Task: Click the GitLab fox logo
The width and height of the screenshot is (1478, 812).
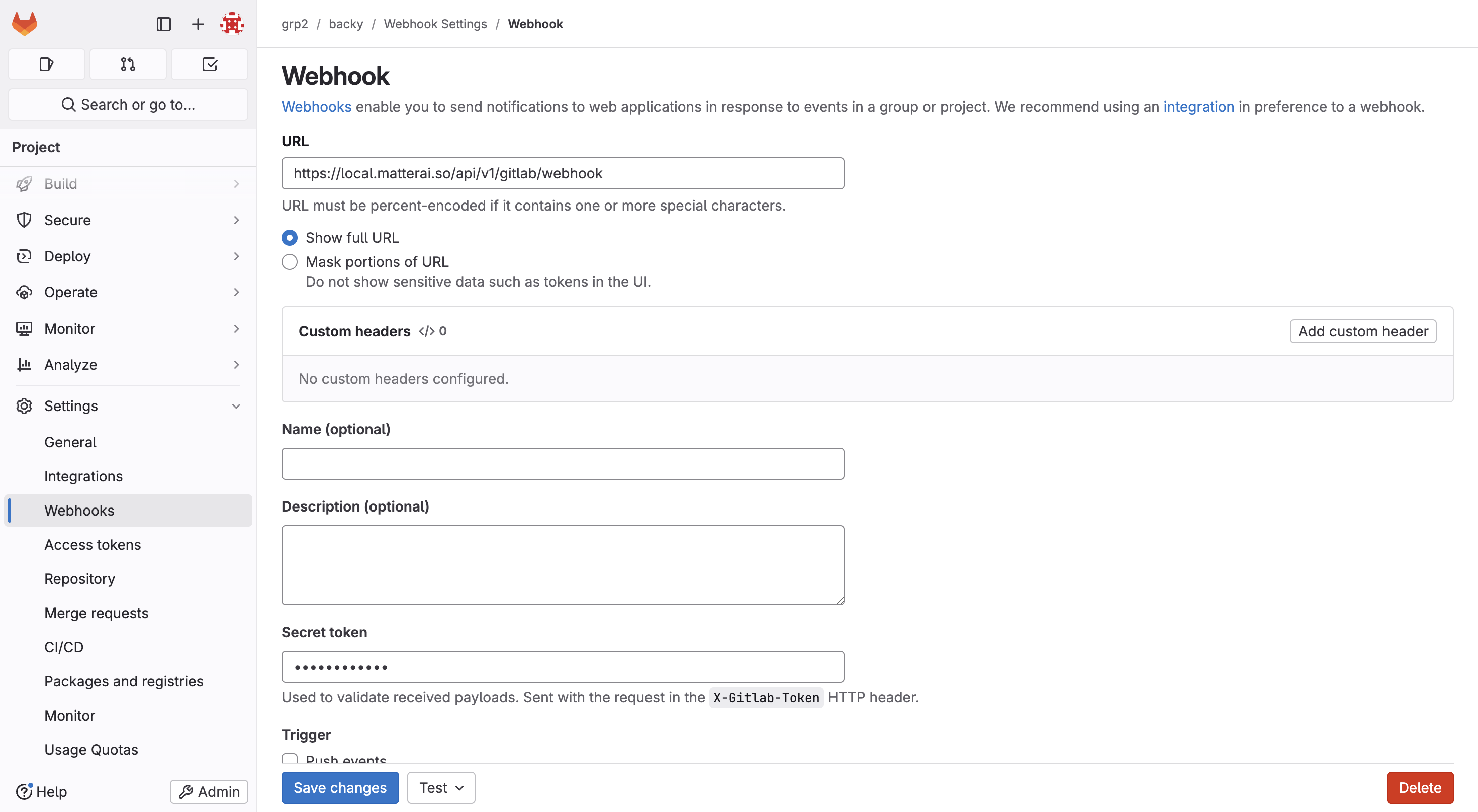Action: tap(24, 24)
